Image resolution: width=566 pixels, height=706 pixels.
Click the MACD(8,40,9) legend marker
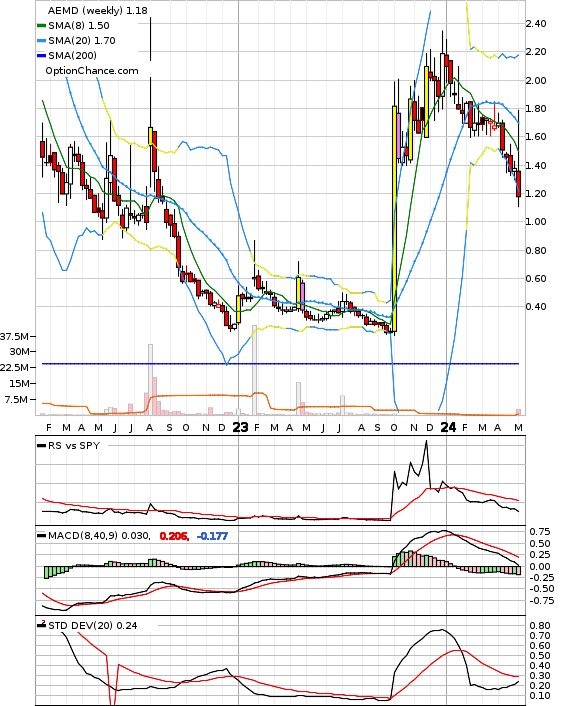[x=41, y=536]
